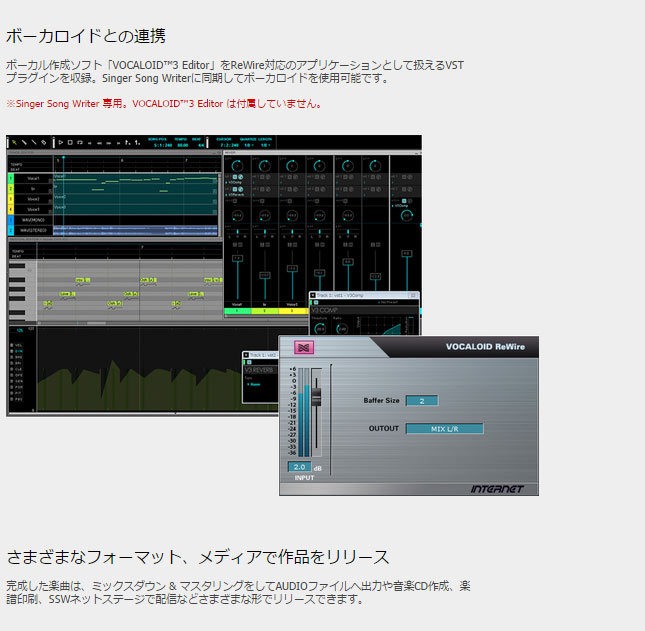The width and height of the screenshot is (645, 631).
Task: Open the V3Reverb insert slot on Vocal1 channel
Action: point(235,195)
